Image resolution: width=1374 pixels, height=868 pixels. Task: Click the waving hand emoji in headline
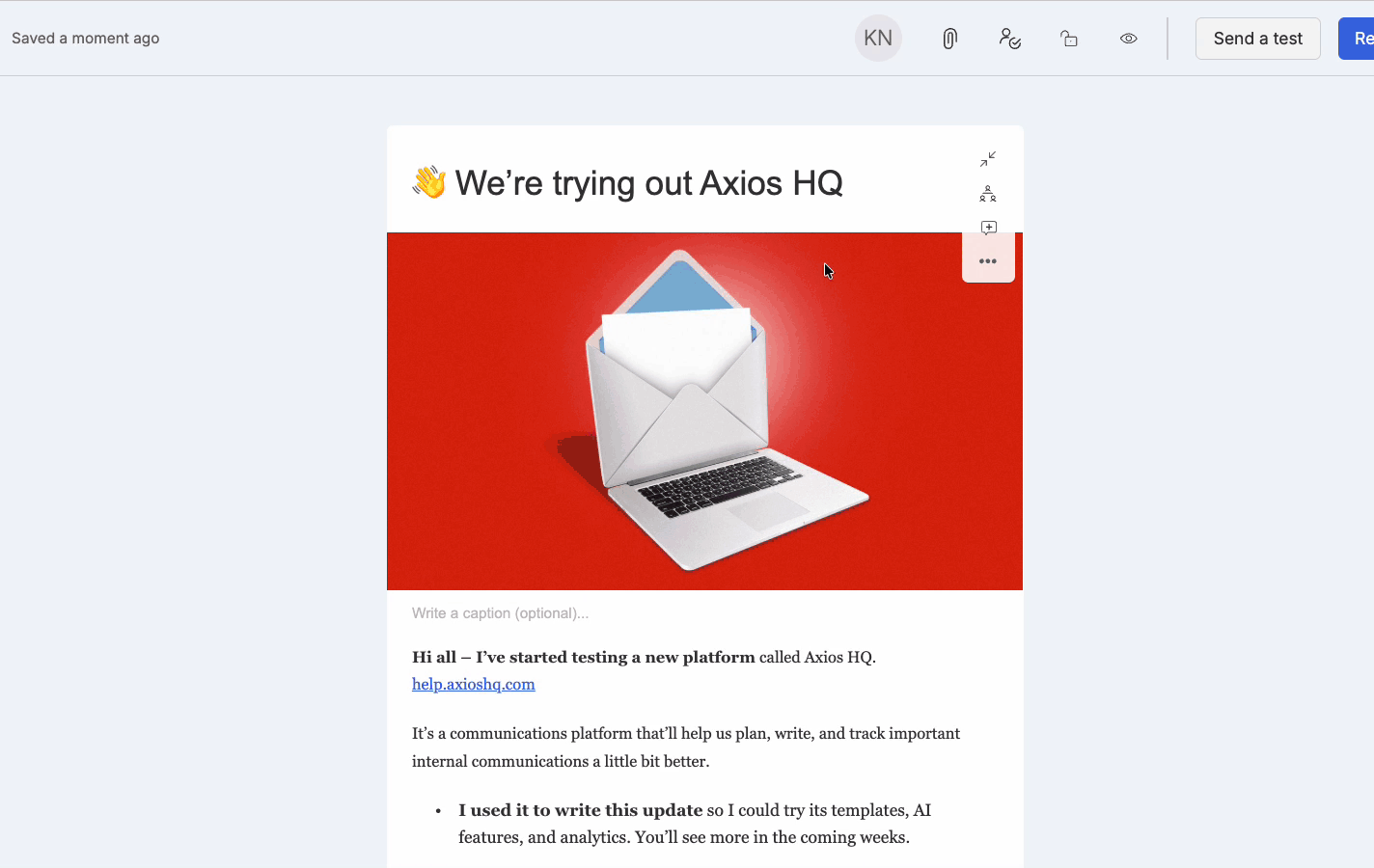429,182
